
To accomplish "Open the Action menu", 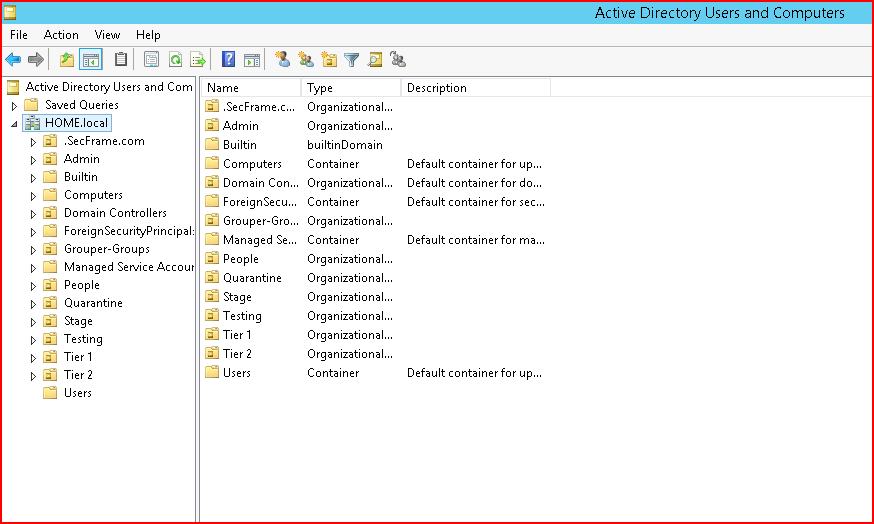I will click(x=61, y=35).
